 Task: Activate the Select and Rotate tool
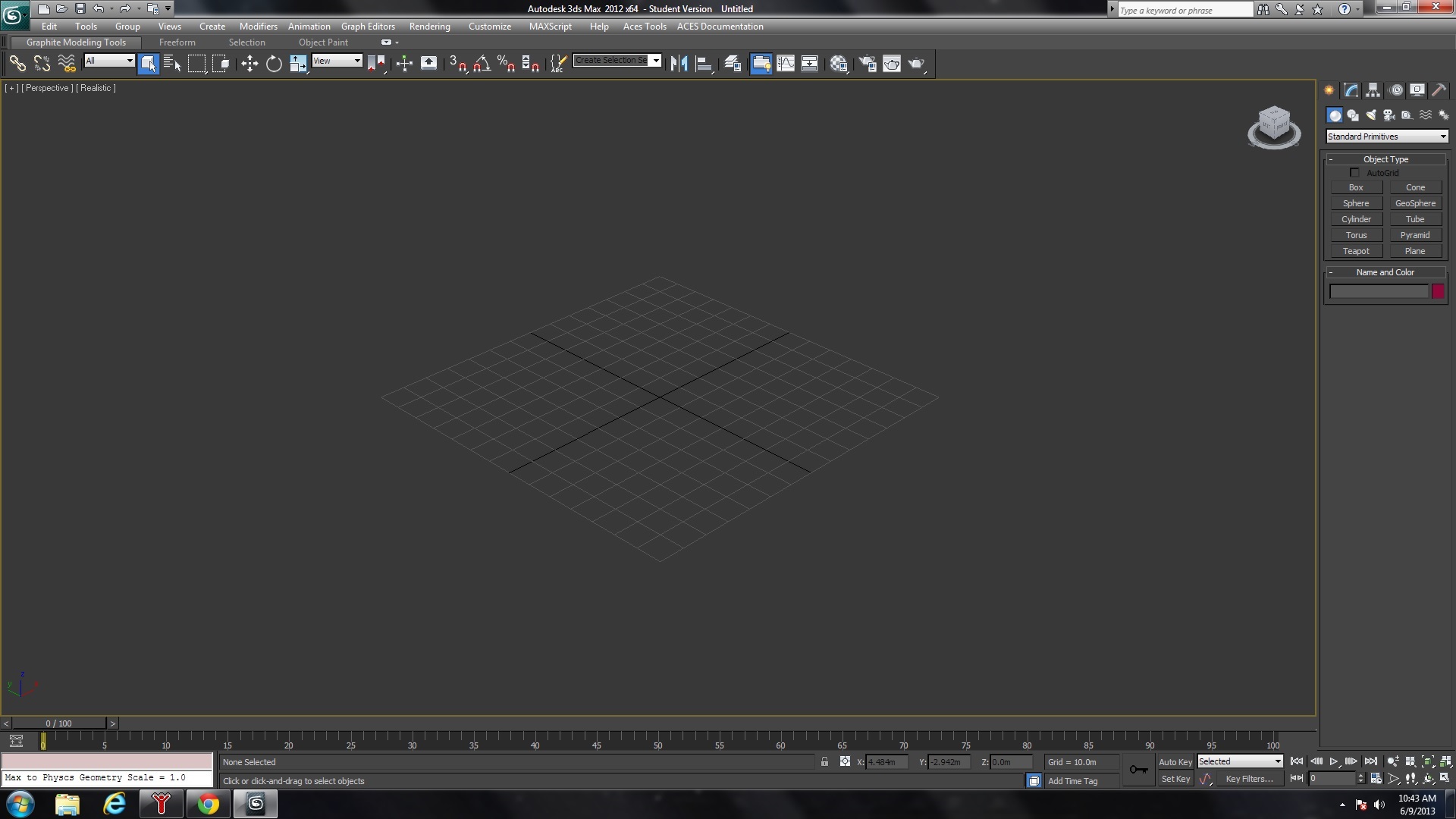coord(274,64)
